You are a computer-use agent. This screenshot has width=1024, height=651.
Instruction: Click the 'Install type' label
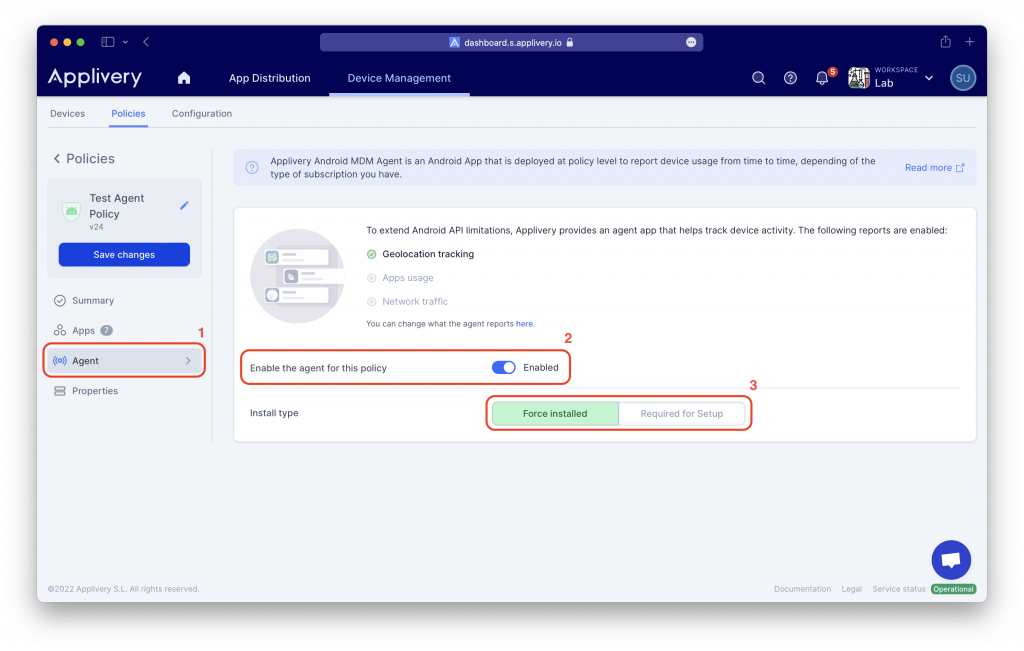[274, 413]
